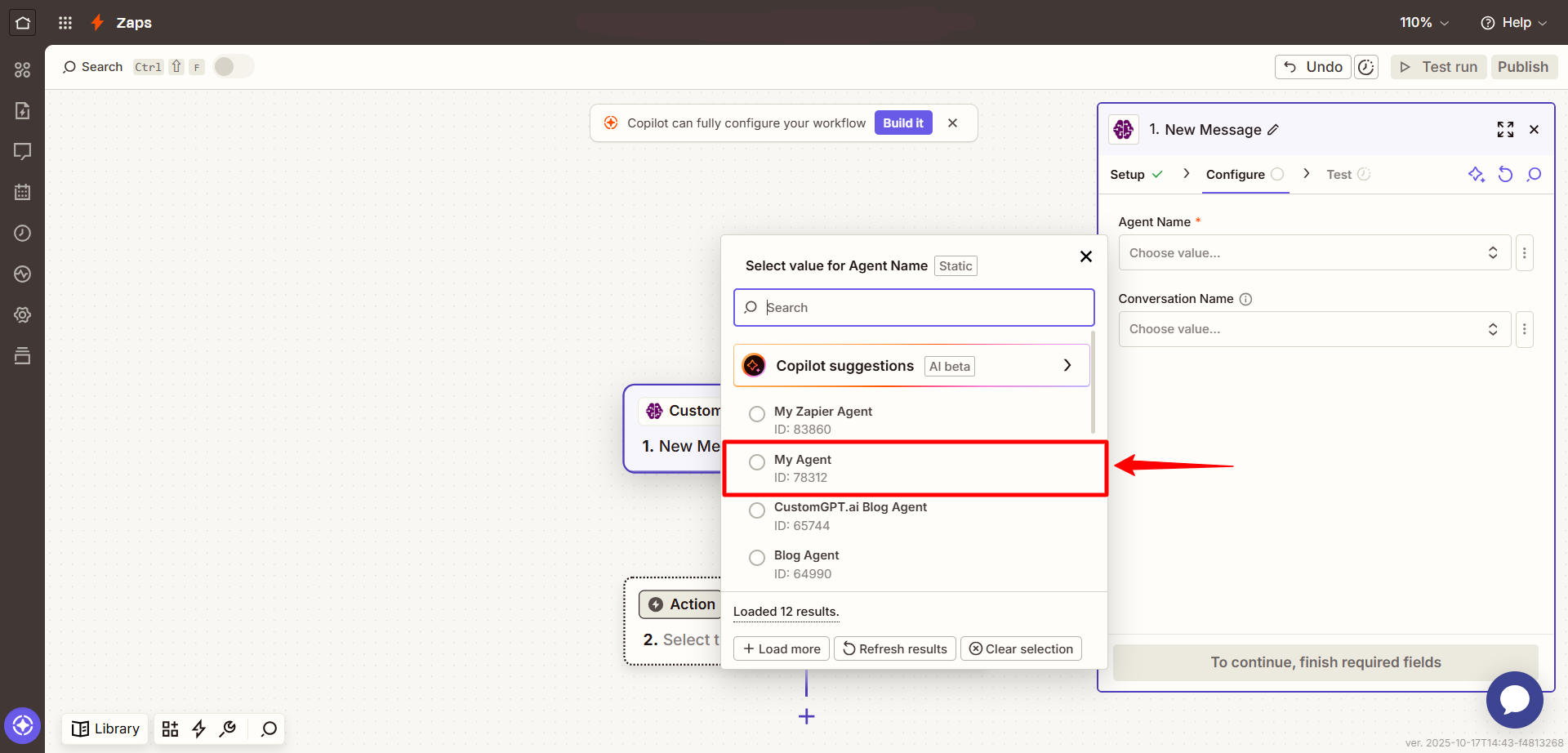Click the pencil icon to rename New Message
1568x753 pixels.
tap(1273, 130)
